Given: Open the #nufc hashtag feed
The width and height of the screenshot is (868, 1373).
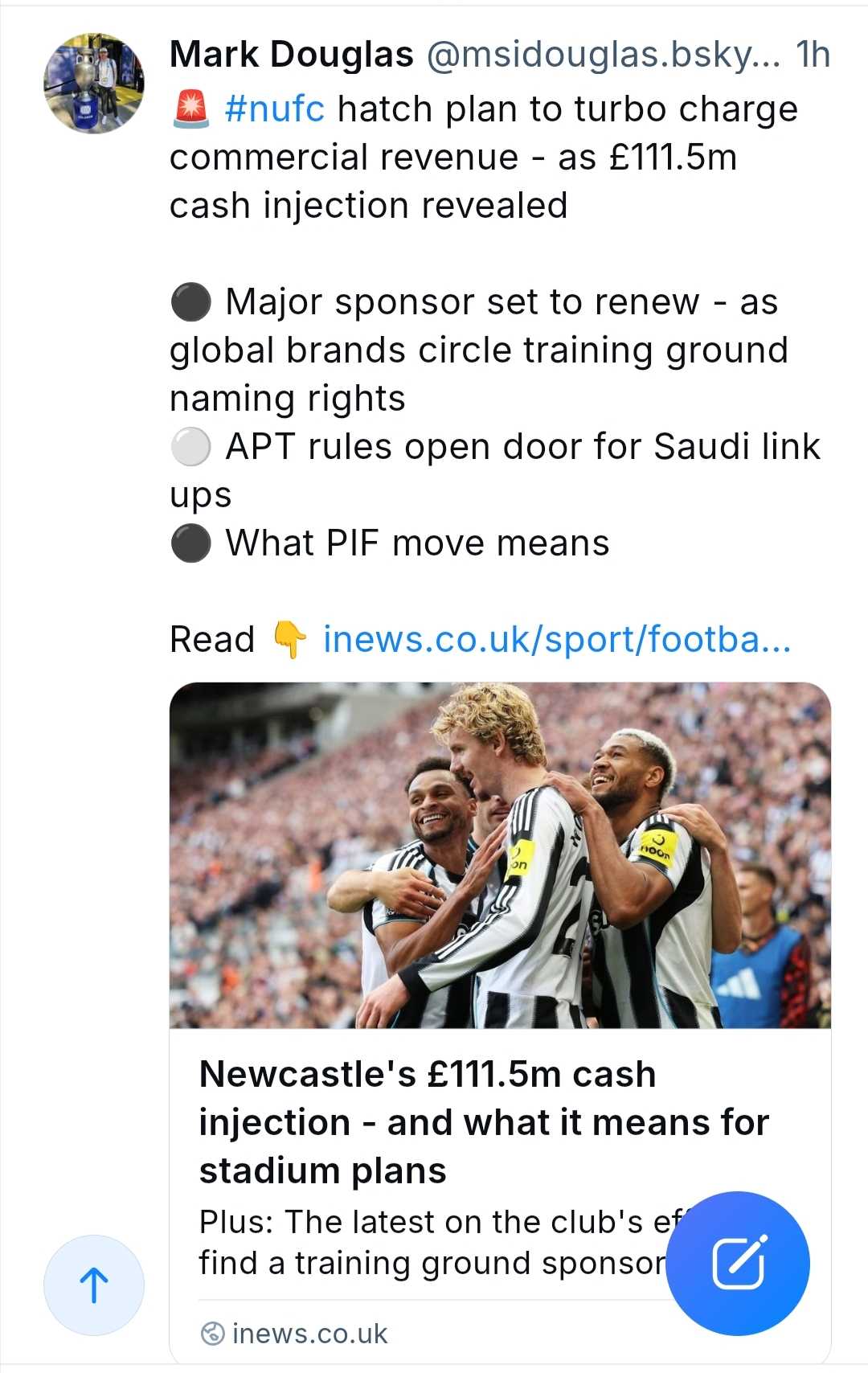Looking at the screenshot, I should click(x=275, y=109).
